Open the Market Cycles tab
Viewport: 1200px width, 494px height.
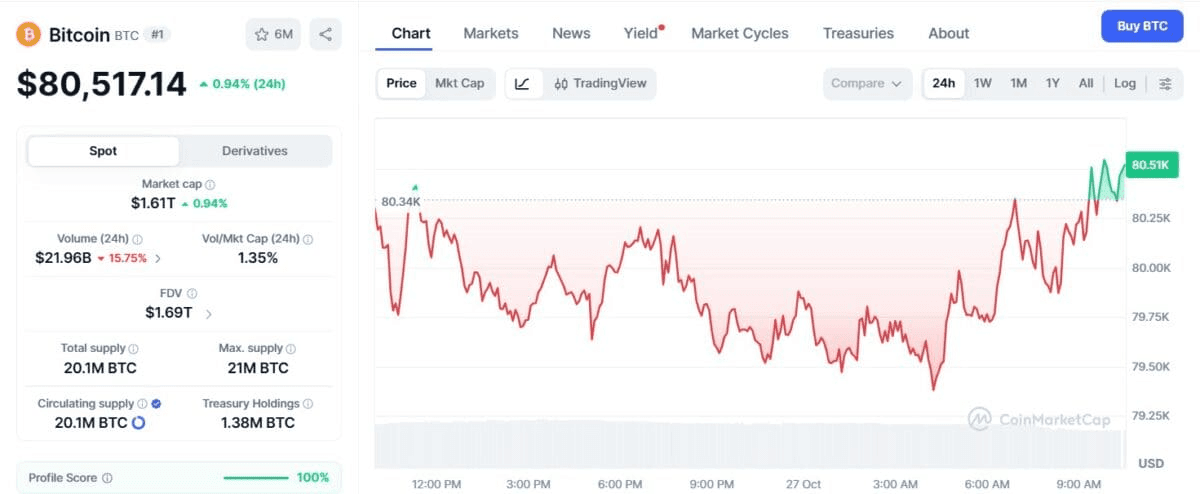coord(740,33)
